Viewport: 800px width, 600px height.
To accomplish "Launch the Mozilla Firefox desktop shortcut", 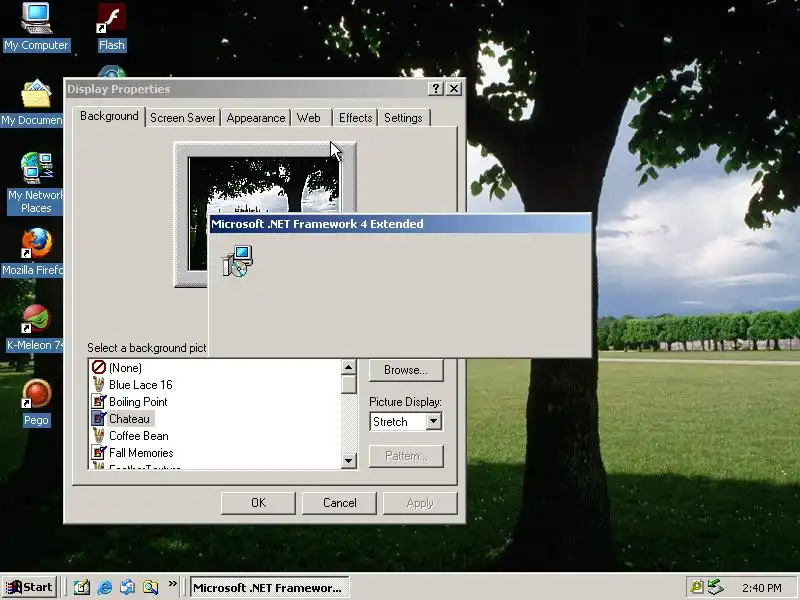I will click(x=36, y=243).
